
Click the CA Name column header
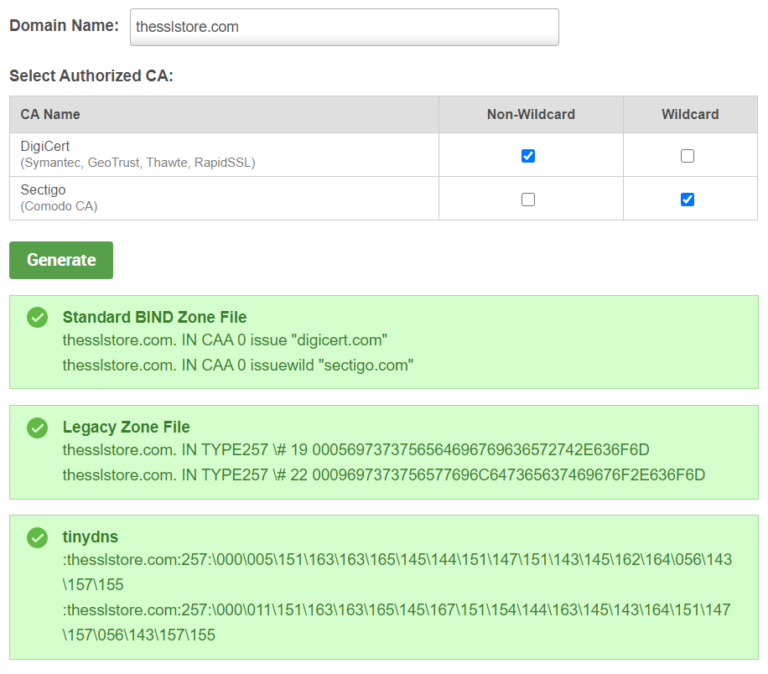point(50,114)
